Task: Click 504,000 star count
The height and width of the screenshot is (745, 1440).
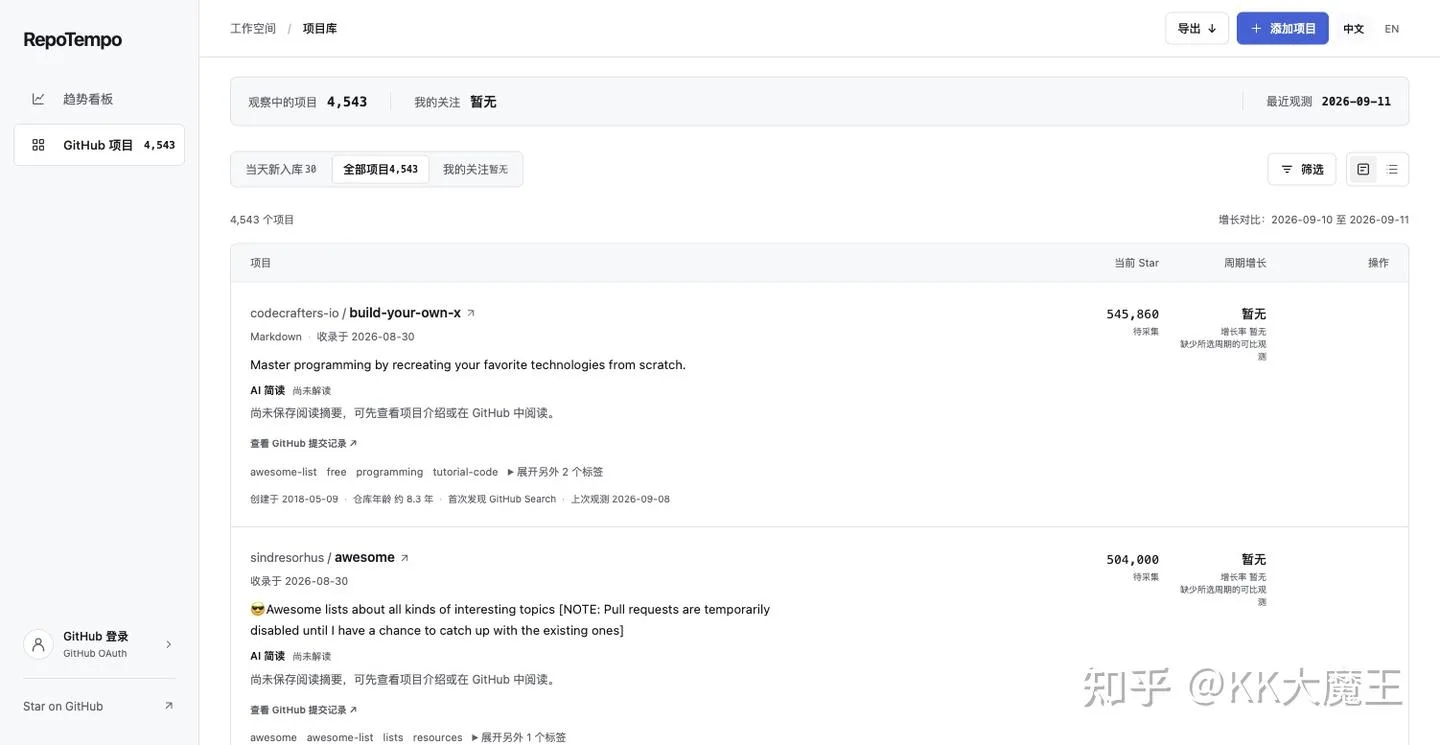Action: coord(1133,560)
